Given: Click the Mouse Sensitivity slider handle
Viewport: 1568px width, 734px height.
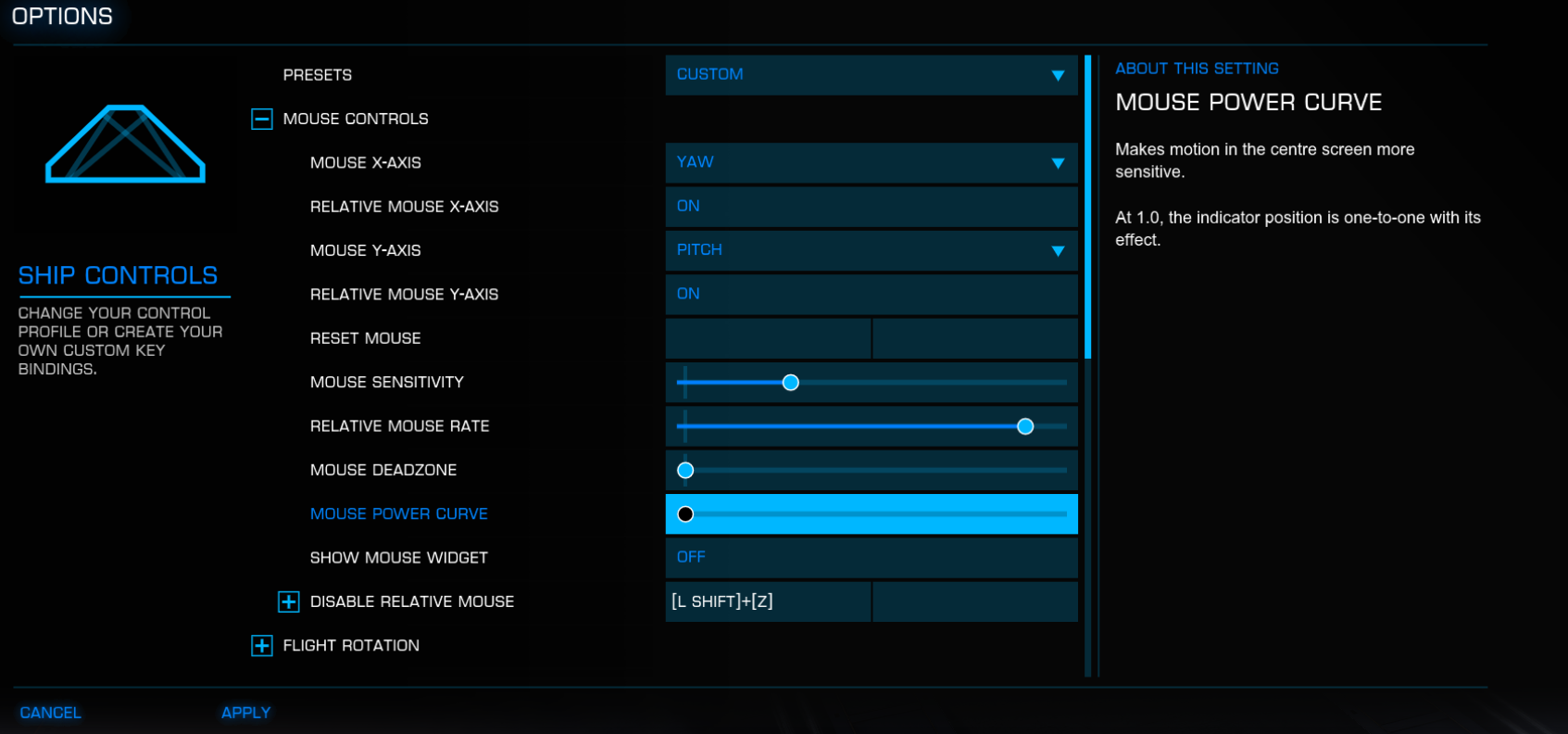Looking at the screenshot, I should pos(790,383).
